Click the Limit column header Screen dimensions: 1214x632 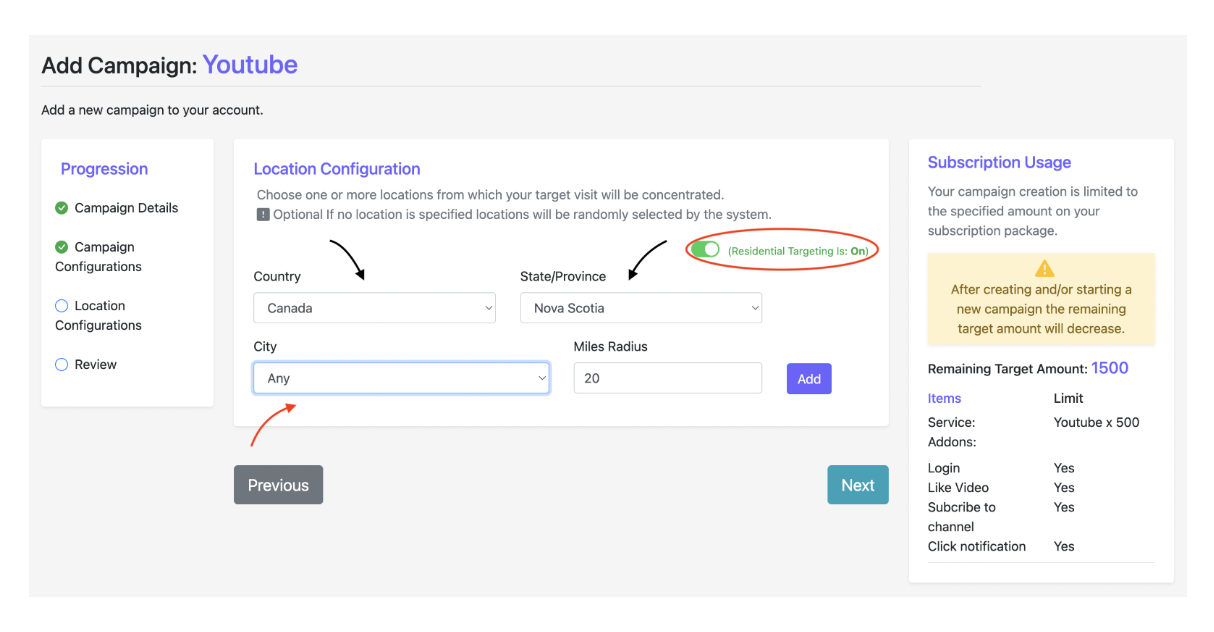tap(1069, 398)
